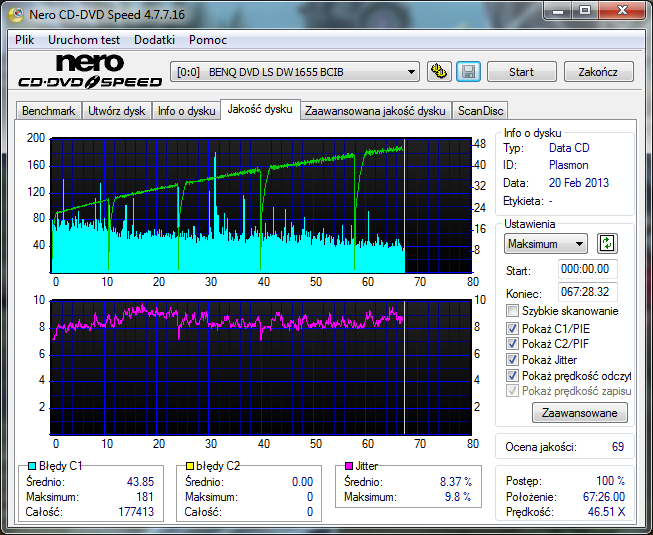The image size is (653, 535).
Task: Click the disc ID value Plasmon
Action: pyautogui.click(x=568, y=165)
